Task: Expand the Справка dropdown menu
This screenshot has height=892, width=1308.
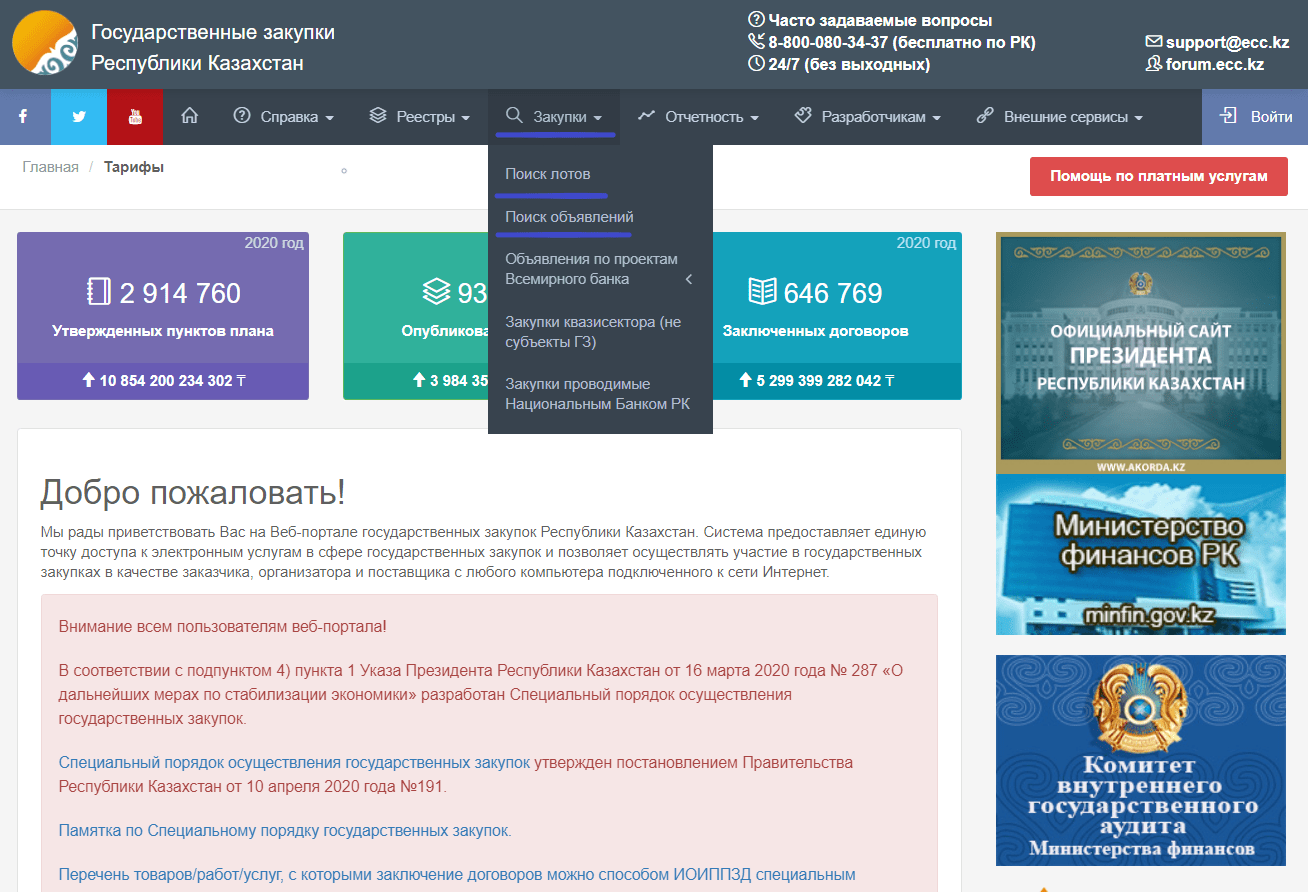Action: (x=283, y=117)
